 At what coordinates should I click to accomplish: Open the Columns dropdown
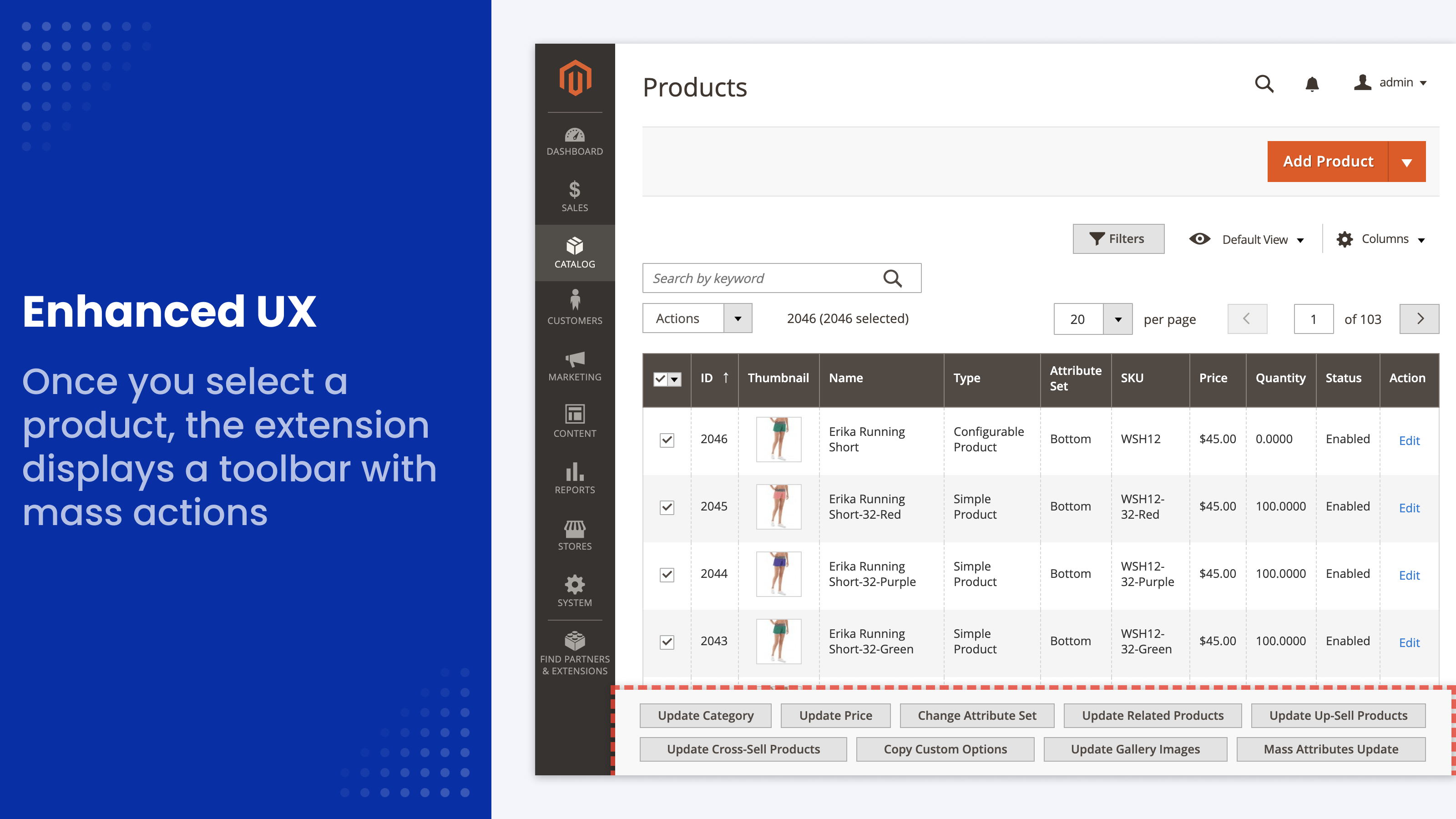(1381, 239)
